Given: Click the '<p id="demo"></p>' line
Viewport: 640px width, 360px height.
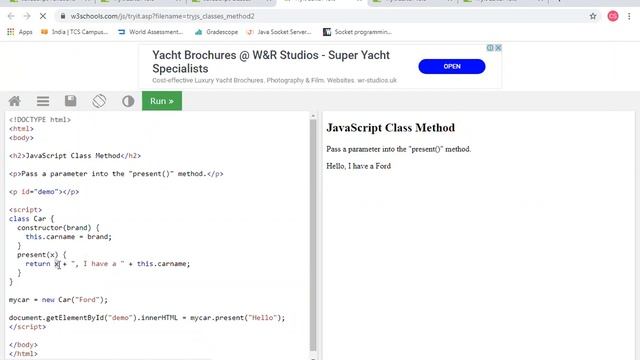Looking at the screenshot, I should click(44, 191).
